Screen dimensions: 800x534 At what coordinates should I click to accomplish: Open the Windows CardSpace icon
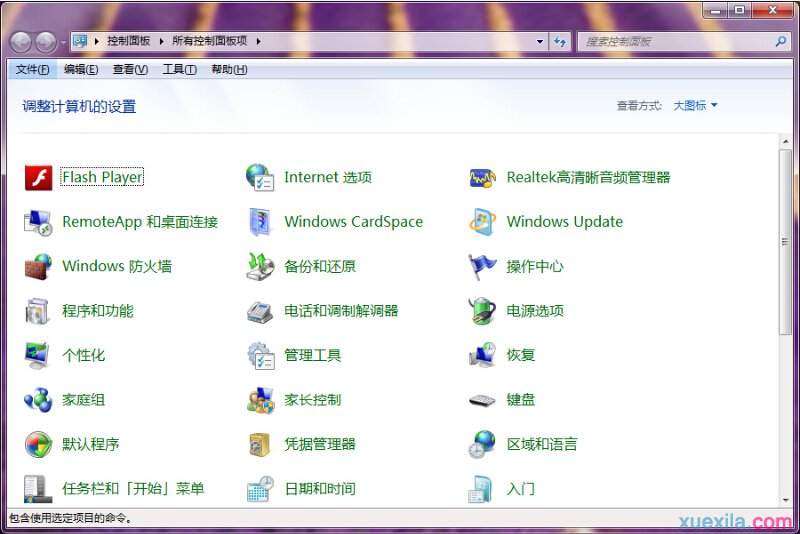pos(260,222)
